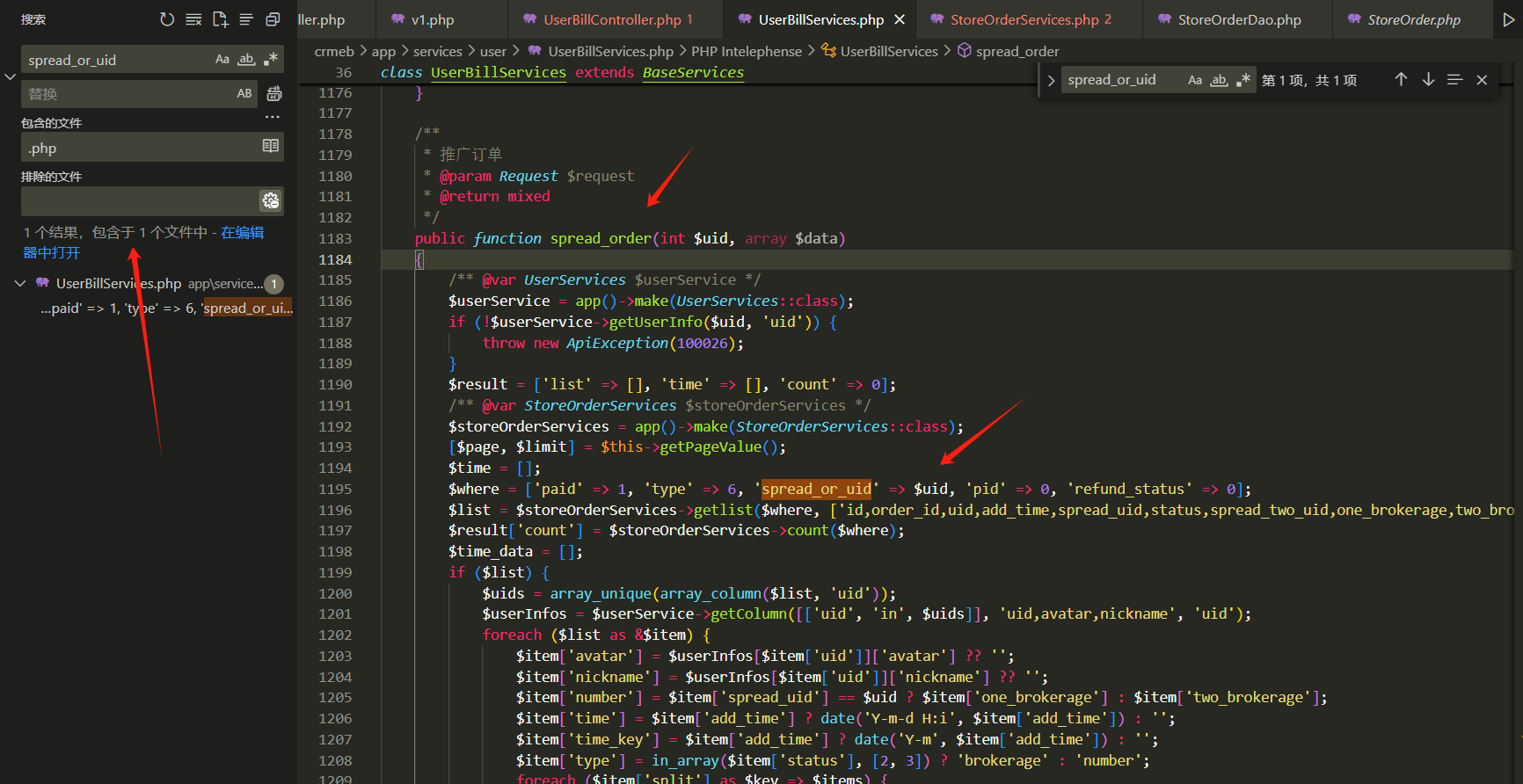Collapse the replace row chevron in search panel
The width and height of the screenshot is (1523, 784).
pos(10,77)
